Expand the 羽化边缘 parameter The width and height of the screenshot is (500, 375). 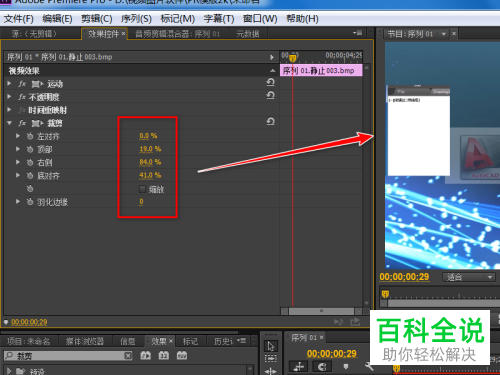tap(18, 201)
